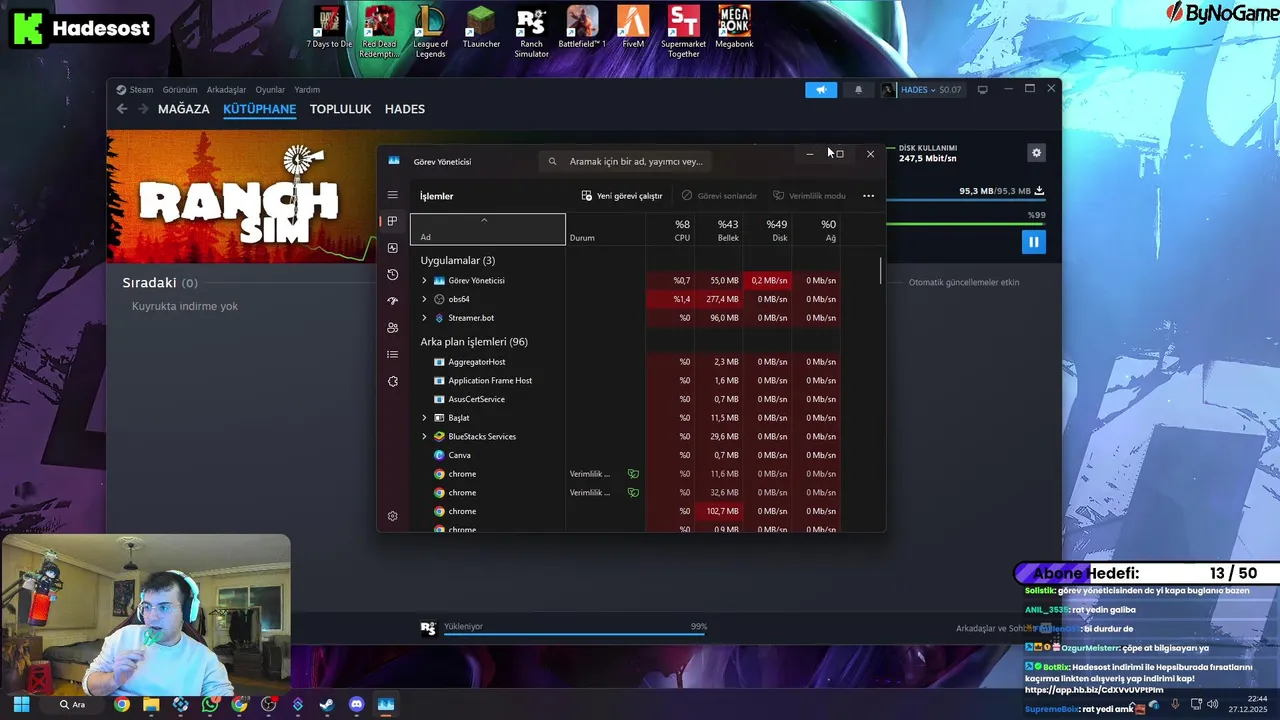Image resolution: width=1280 pixels, height=720 pixels.
Task: Open Red Dead Redemption desktop shortcut
Action: click(379, 32)
